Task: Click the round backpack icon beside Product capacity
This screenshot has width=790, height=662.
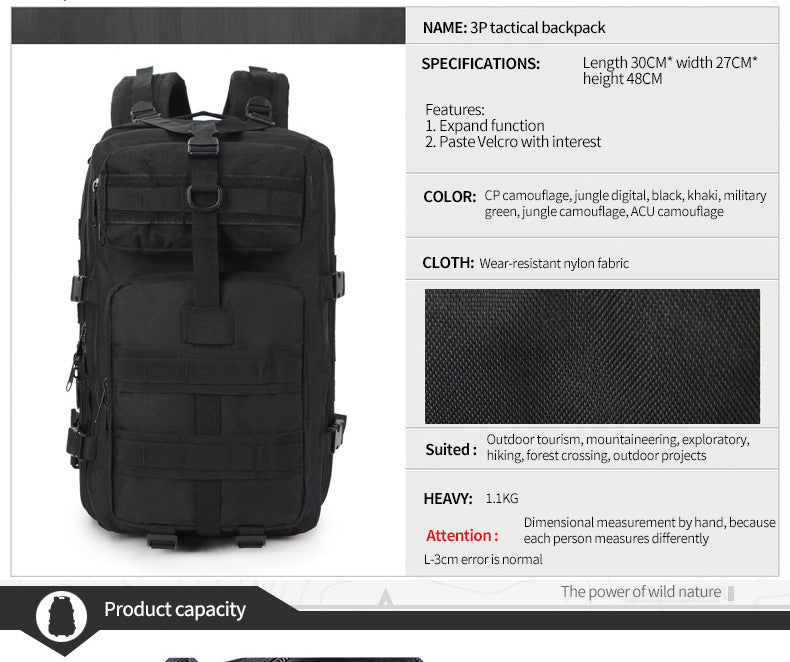Action: point(61,616)
